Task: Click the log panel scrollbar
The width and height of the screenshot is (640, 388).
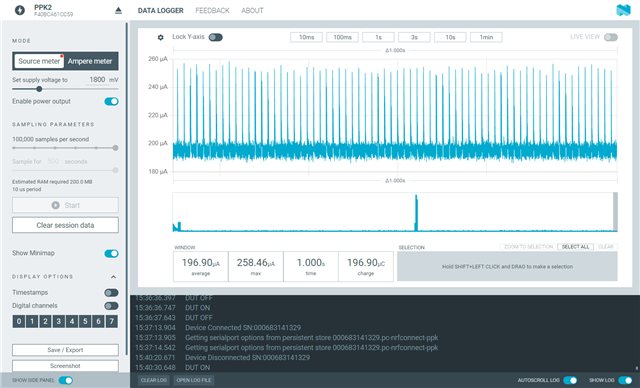Action: pos(636,368)
